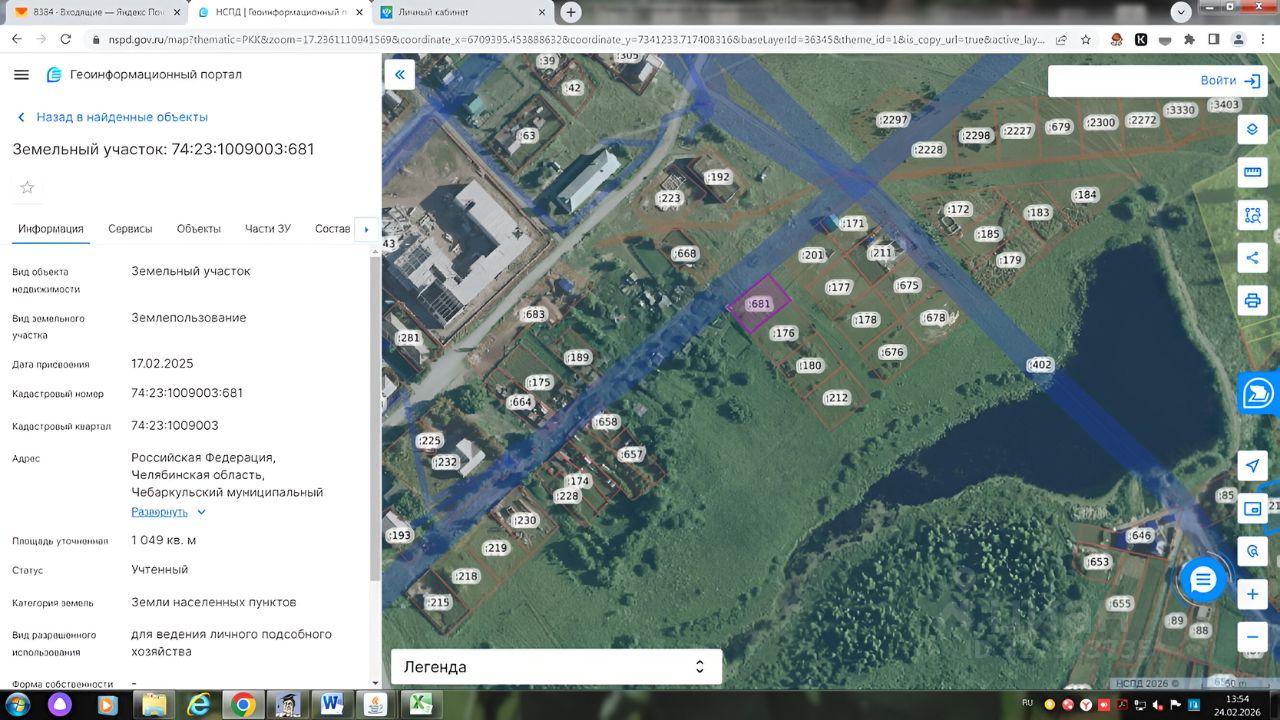Add parcel 74:23:1009003:681 to favorites with the star

coord(27,188)
